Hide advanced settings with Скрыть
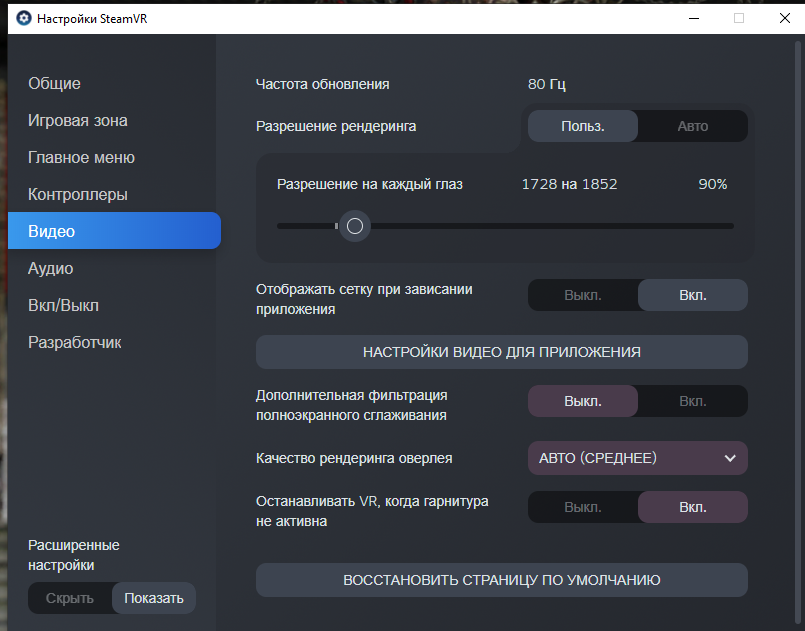The height and width of the screenshot is (631, 805). [x=70, y=598]
